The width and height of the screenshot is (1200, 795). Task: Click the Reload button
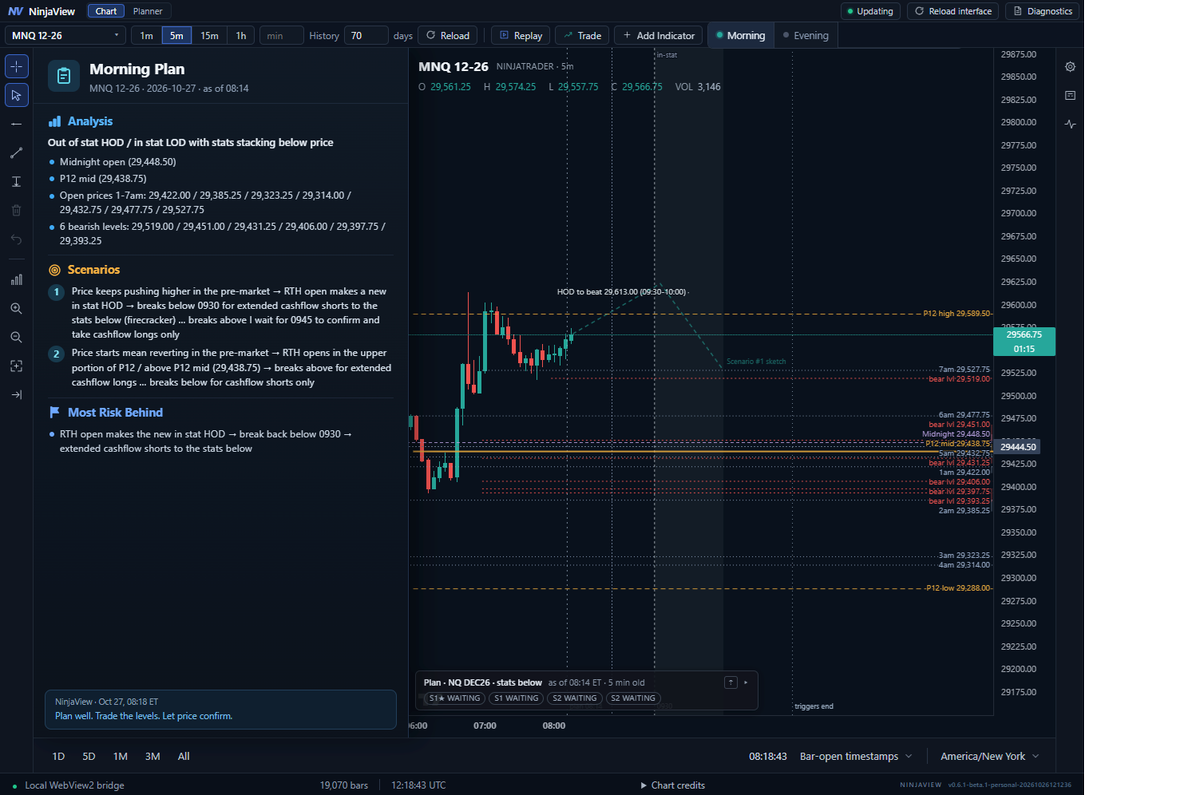click(x=447, y=35)
